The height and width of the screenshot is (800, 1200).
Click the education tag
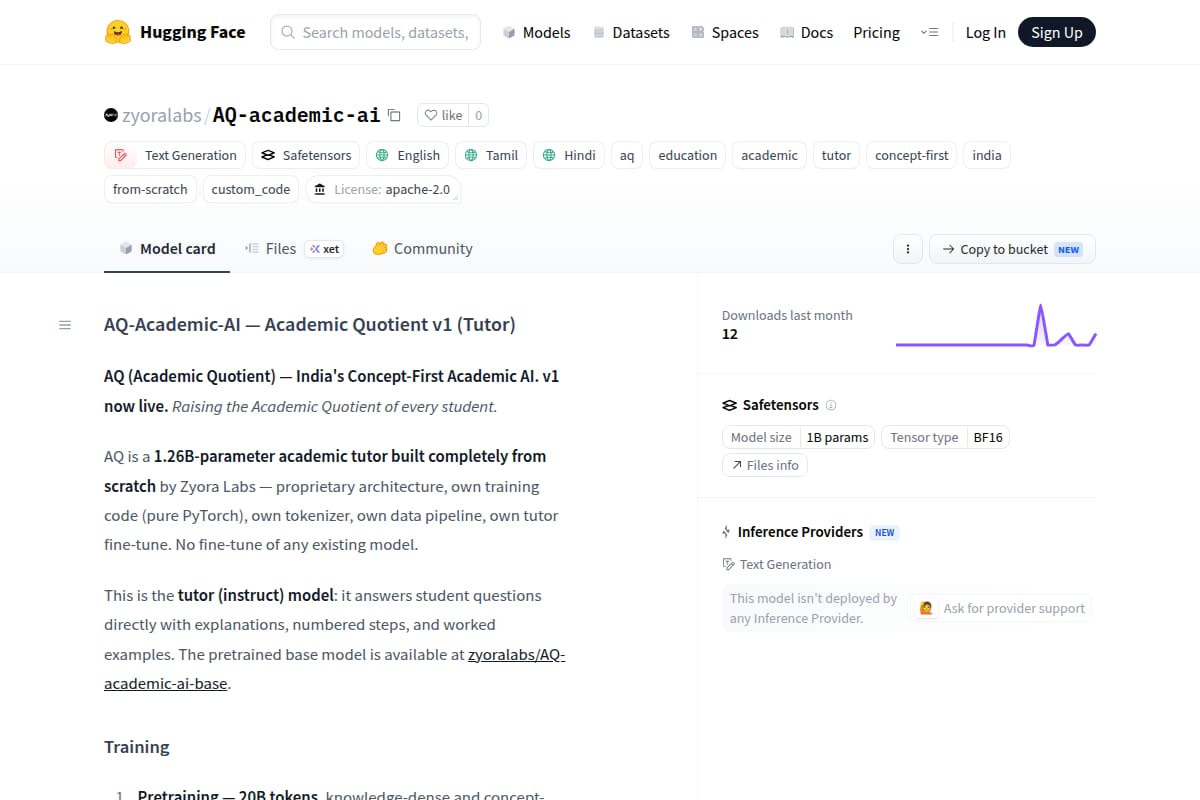point(688,155)
